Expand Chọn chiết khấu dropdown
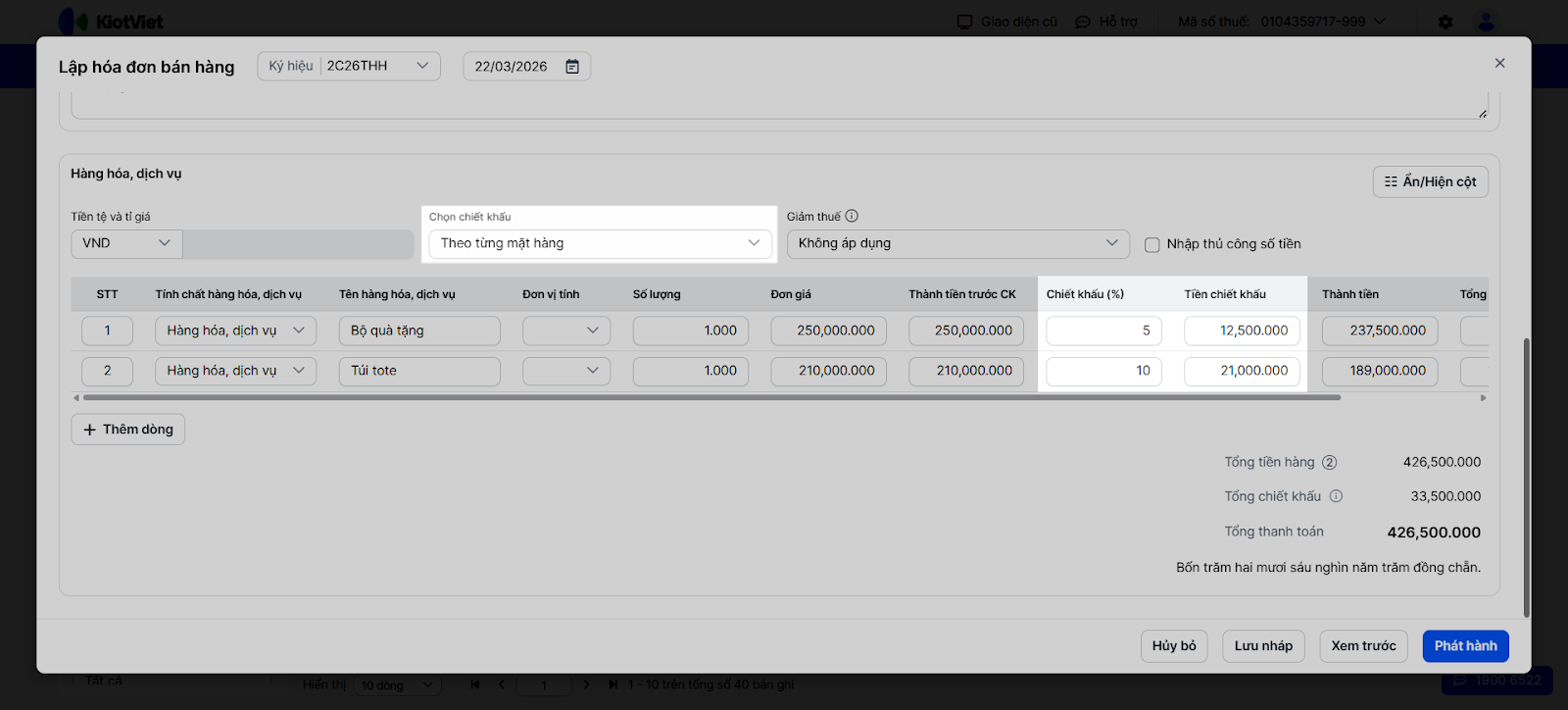This screenshot has width=1568, height=710. point(600,243)
